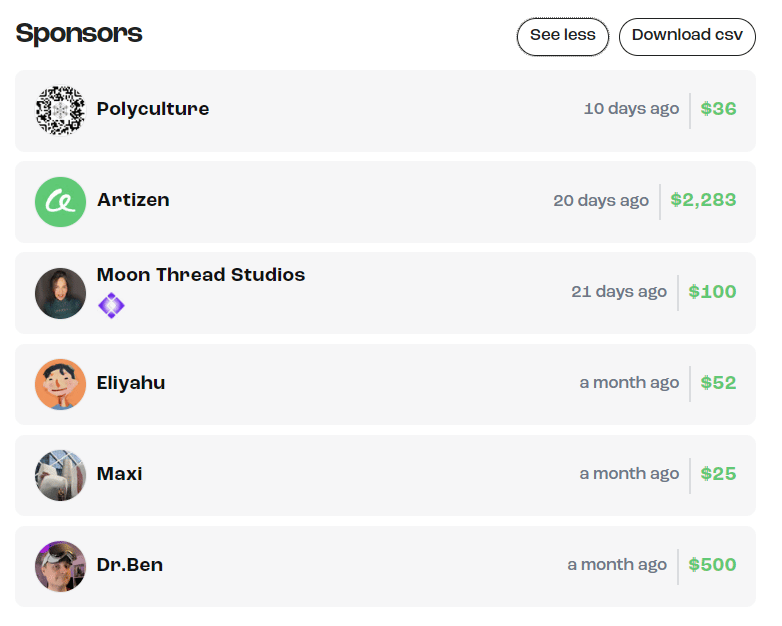Click the Sponsors section heading

point(79,34)
